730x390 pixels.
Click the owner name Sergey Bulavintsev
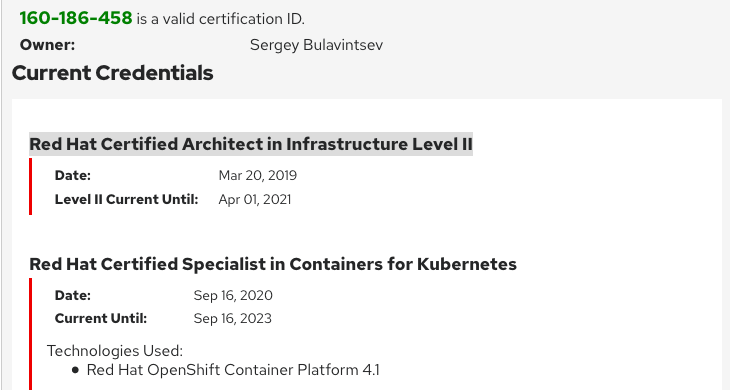(317, 45)
